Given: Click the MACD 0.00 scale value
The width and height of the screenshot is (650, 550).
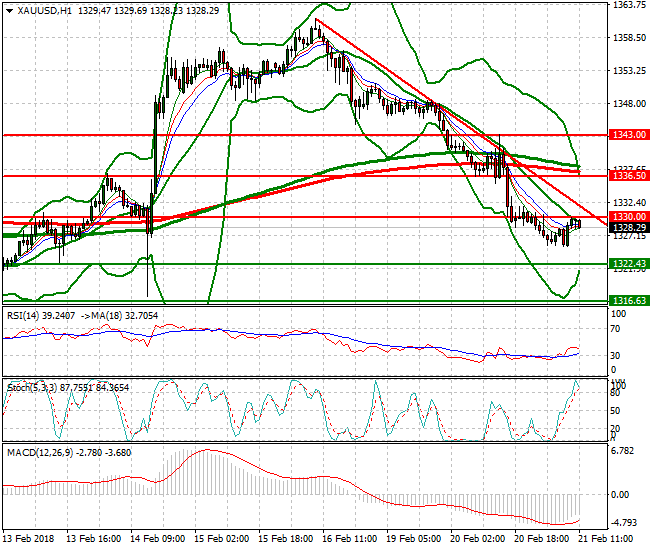Looking at the screenshot, I should coord(620,494).
